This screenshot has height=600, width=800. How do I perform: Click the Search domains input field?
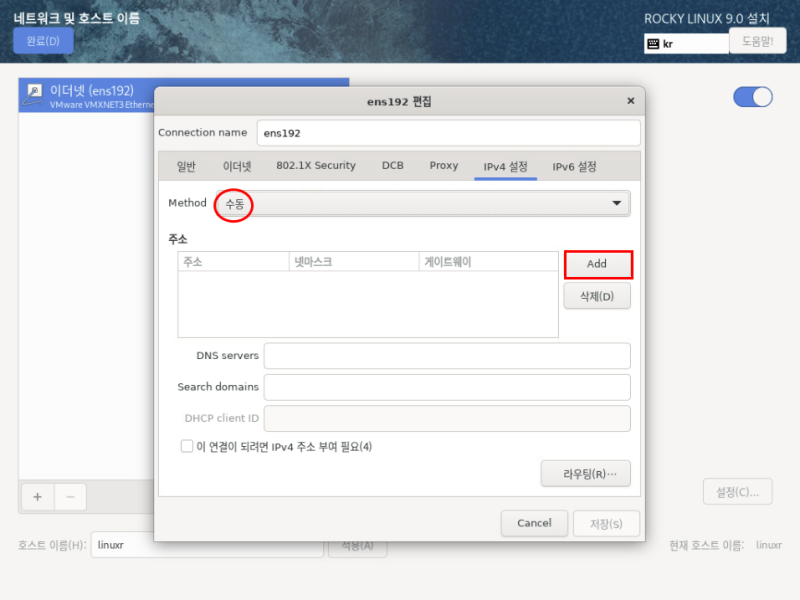pos(447,387)
